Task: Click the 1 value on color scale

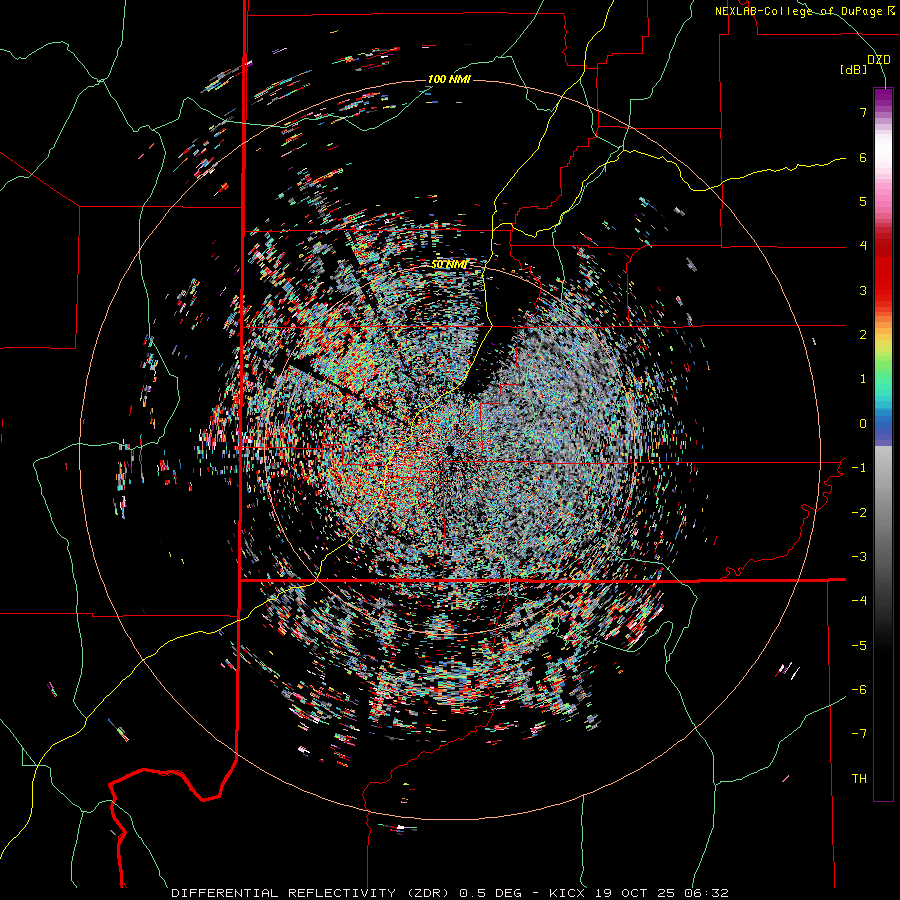Action: coord(863,379)
